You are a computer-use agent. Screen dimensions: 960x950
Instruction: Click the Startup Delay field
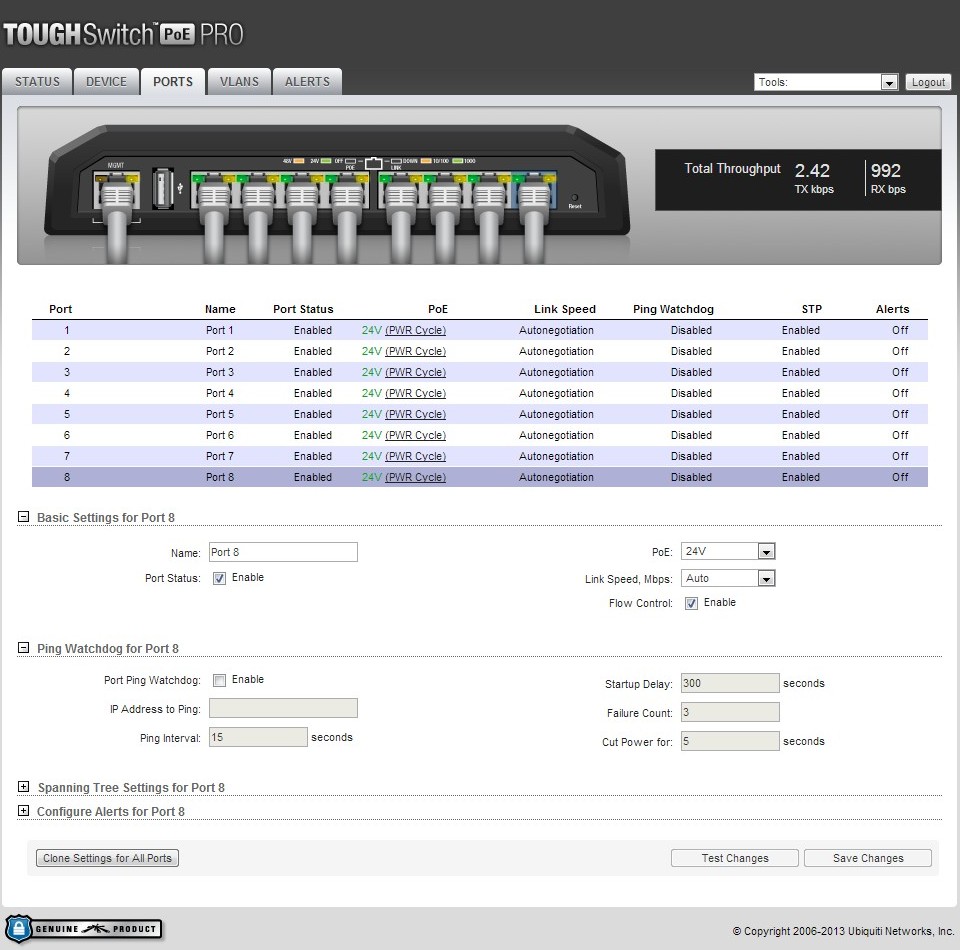click(x=730, y=683)
